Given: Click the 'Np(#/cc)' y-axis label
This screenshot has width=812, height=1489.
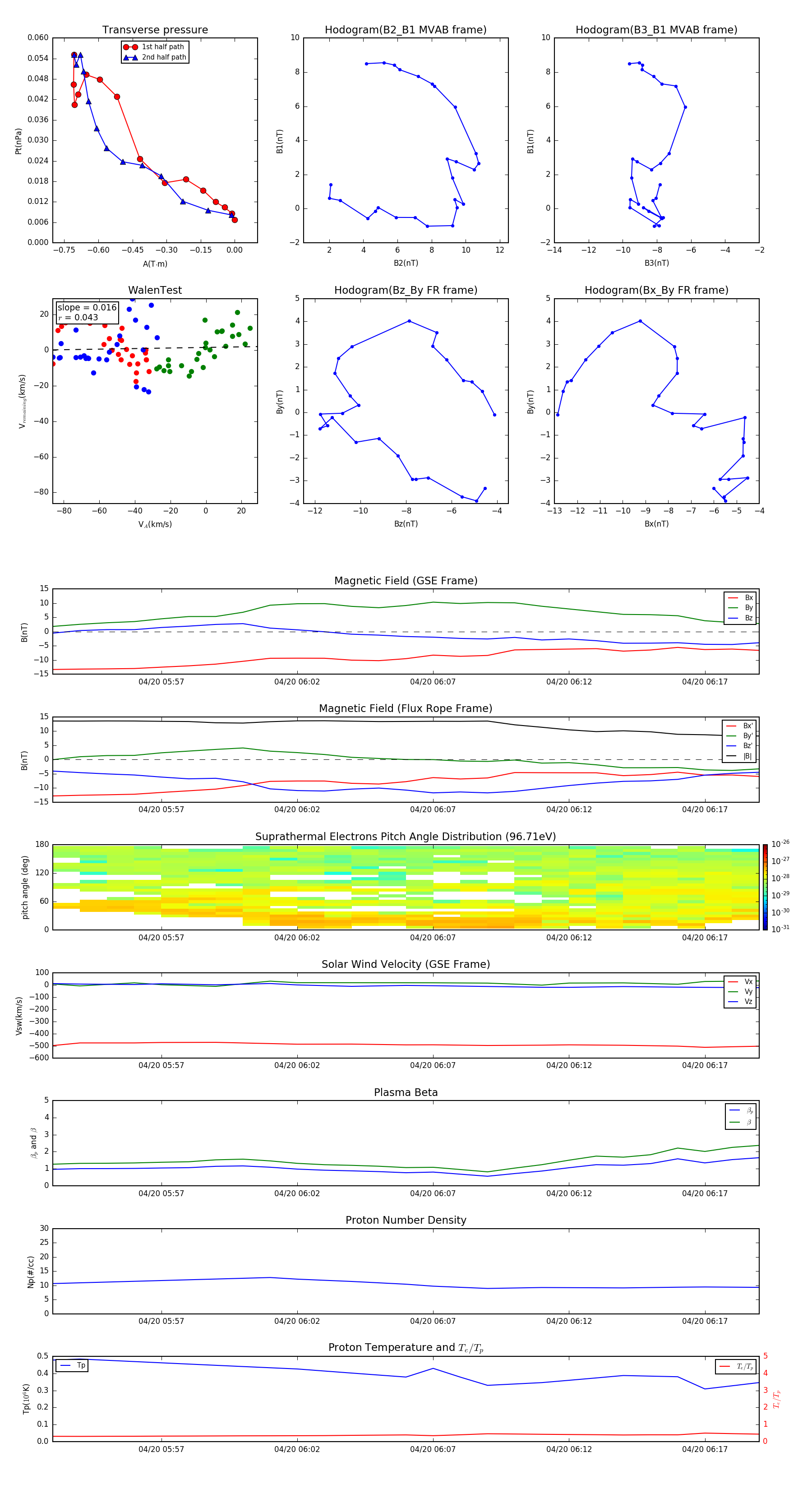Looking at the screenshot, I should 31,1271.
